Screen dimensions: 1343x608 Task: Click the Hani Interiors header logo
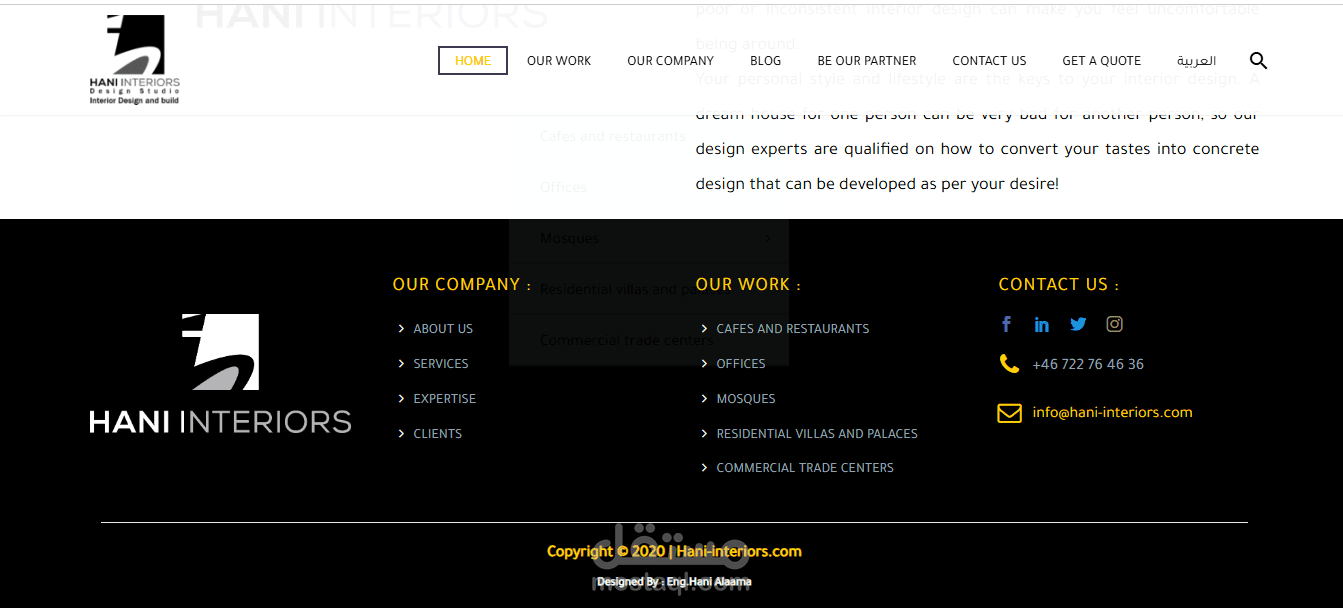[x=135, y=60]
